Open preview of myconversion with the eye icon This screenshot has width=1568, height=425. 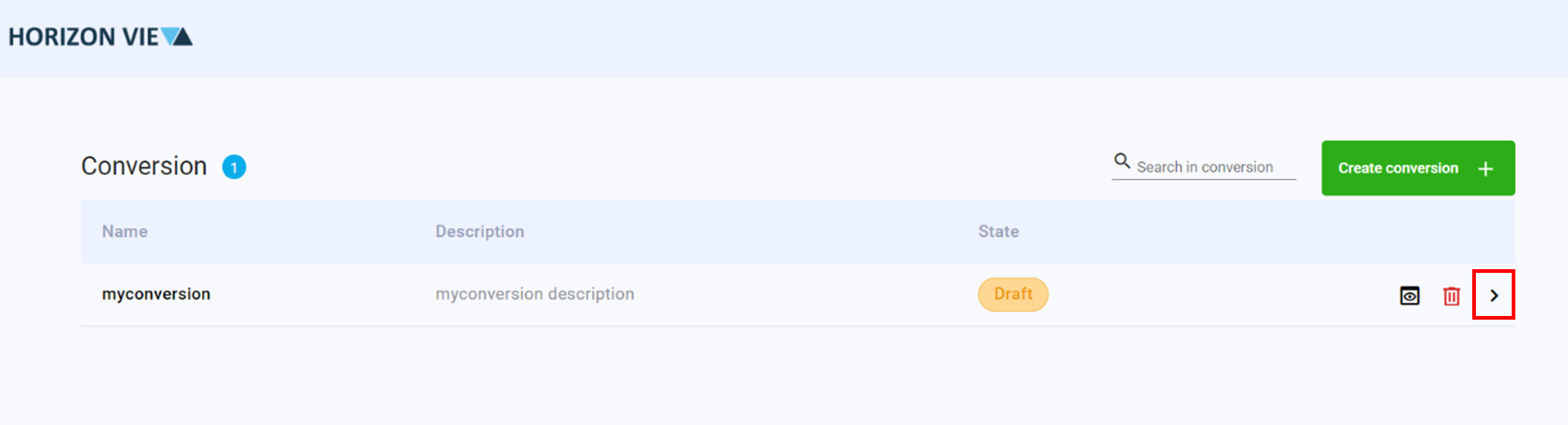click(x=1409, y=294)
